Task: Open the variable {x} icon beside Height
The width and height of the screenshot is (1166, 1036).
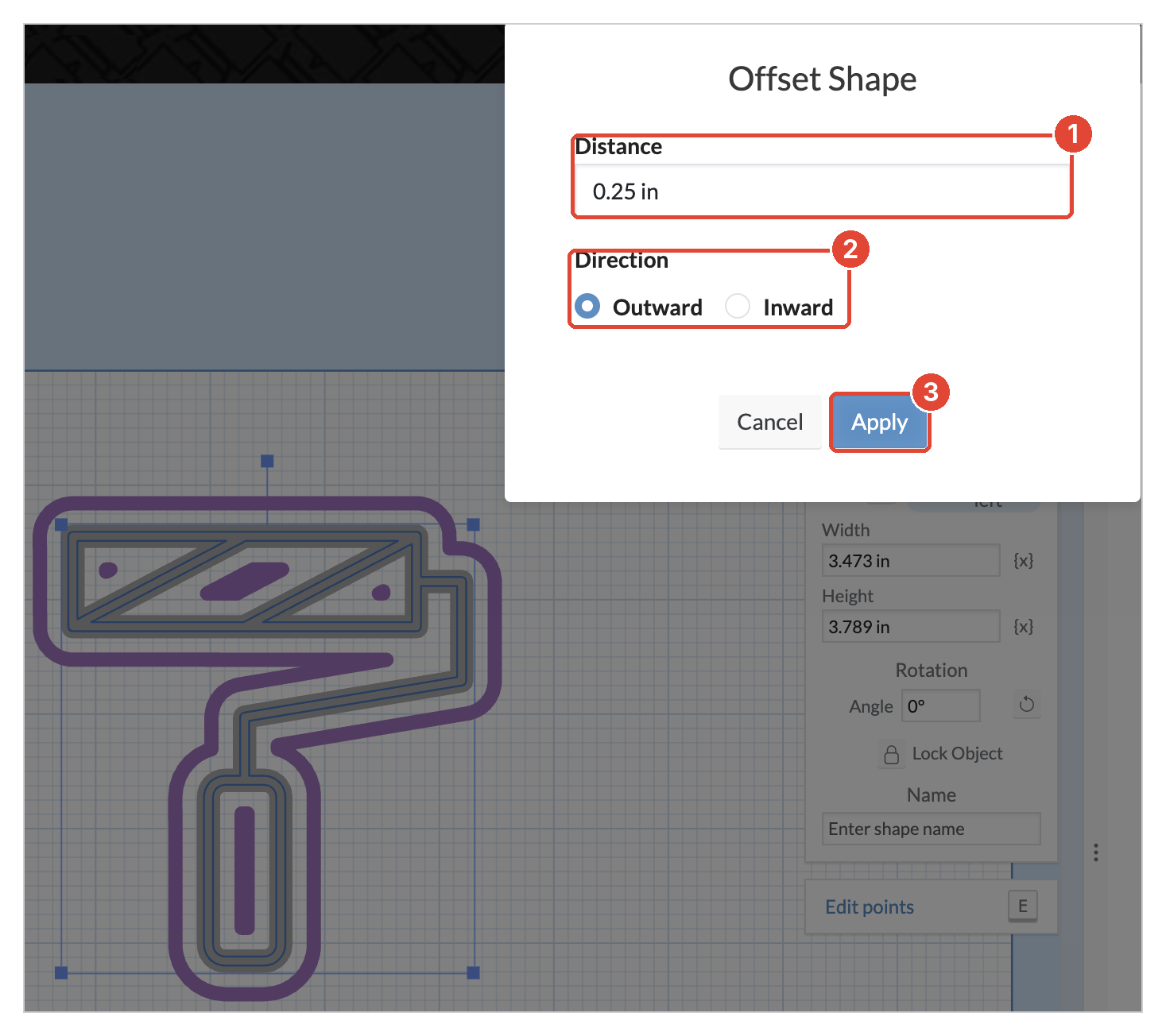Action: pyautogui.click(x=1024, y=626)
